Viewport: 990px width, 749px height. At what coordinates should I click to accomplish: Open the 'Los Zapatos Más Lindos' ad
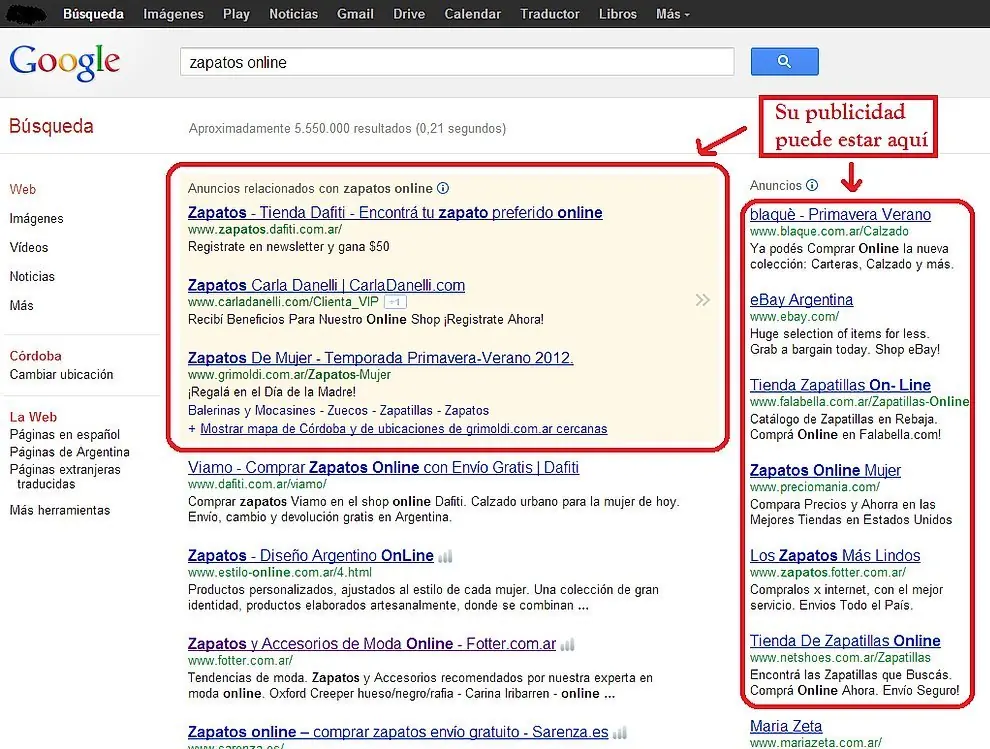click(x=835, y=556)
